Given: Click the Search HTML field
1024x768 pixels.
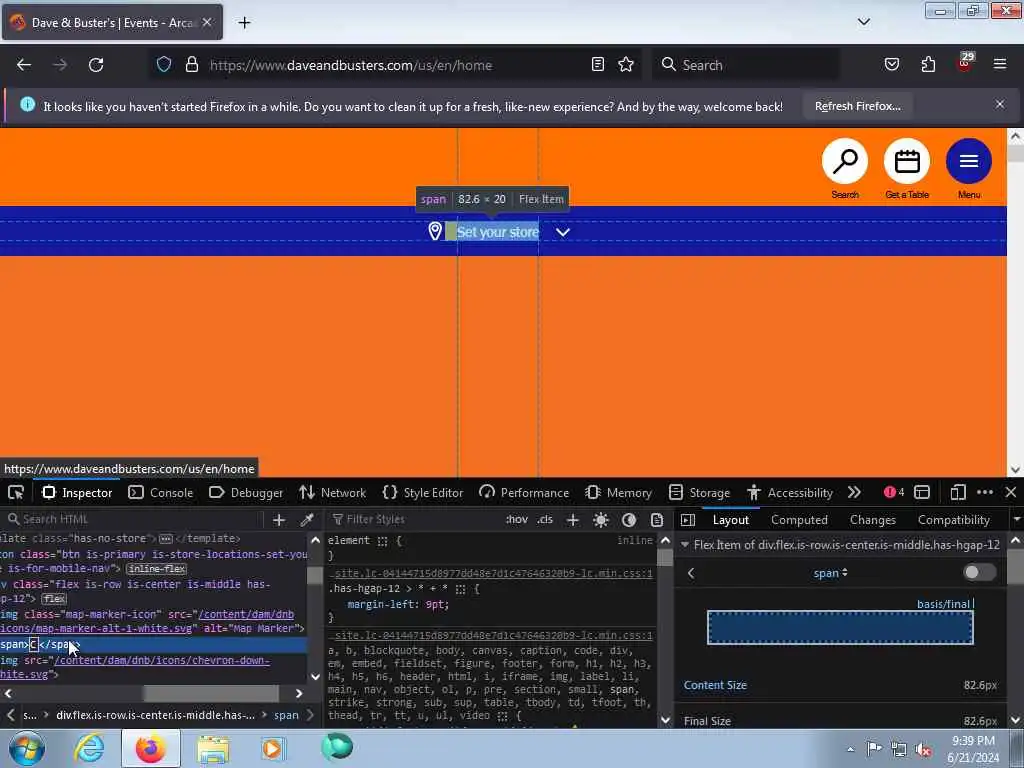Looking at the screenshot, I should 134,519.
